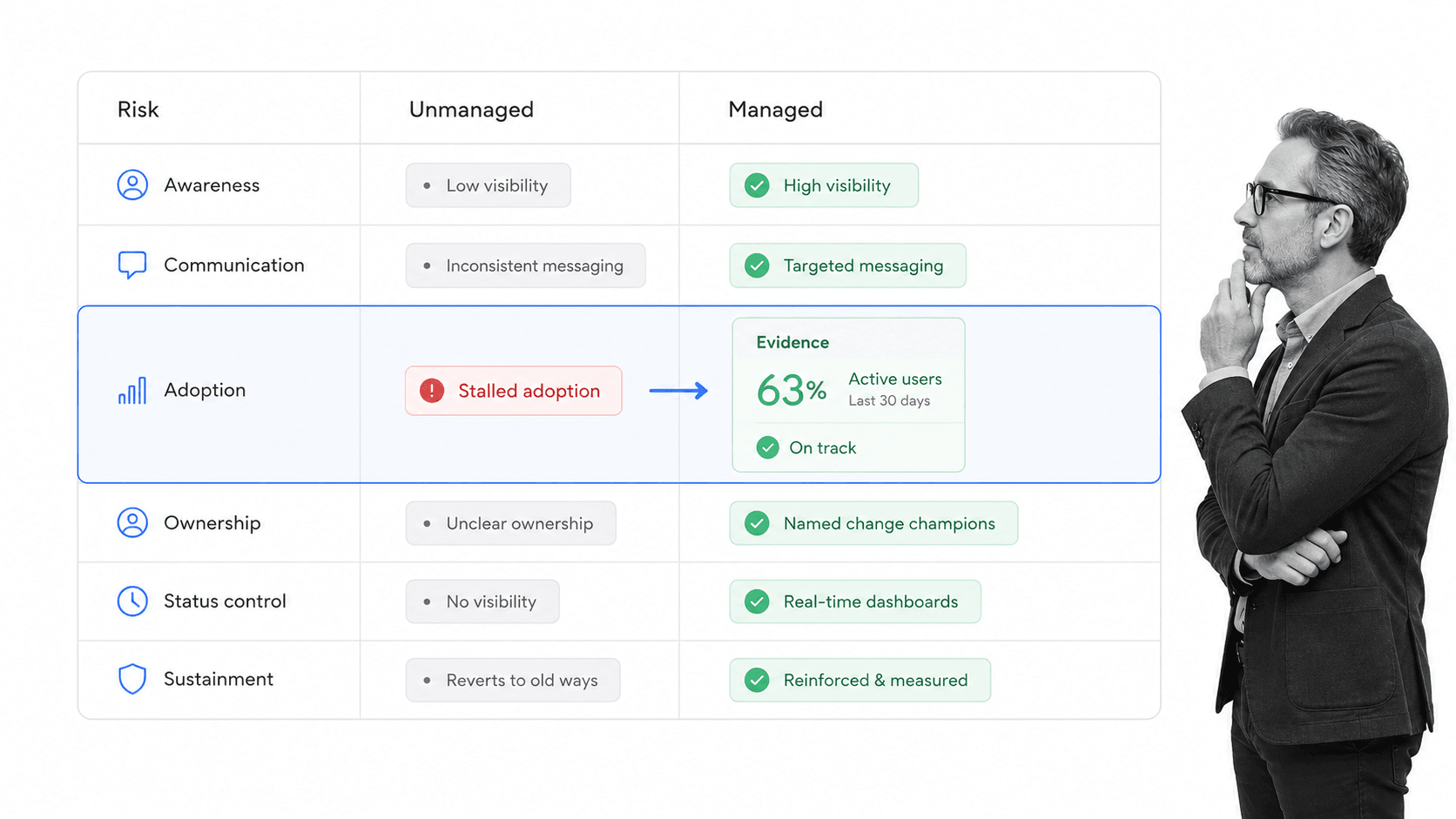Click the Awareness row label
Screen dimensions: 1456x819
(212, 185)
